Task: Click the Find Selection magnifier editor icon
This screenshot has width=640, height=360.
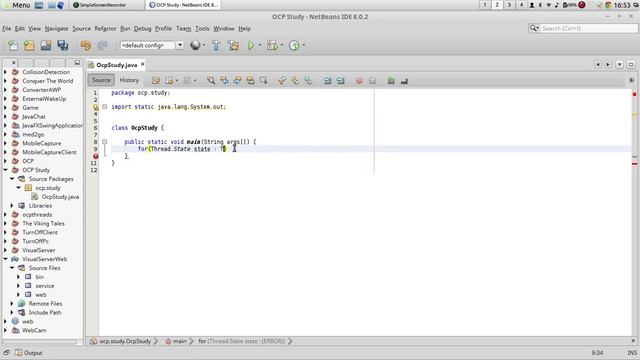Action: [211, 80]
